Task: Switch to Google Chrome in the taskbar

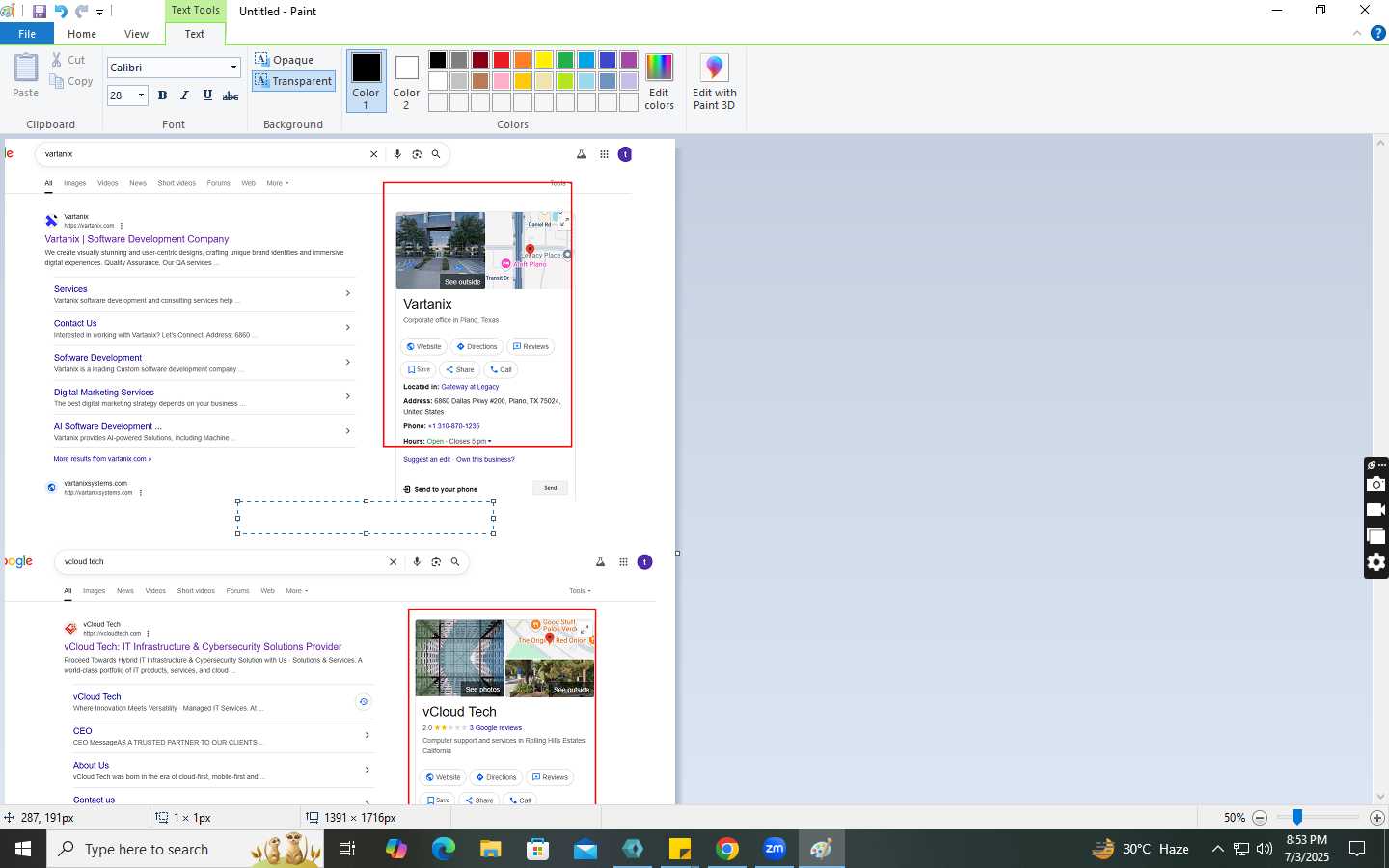Action: 727,849
